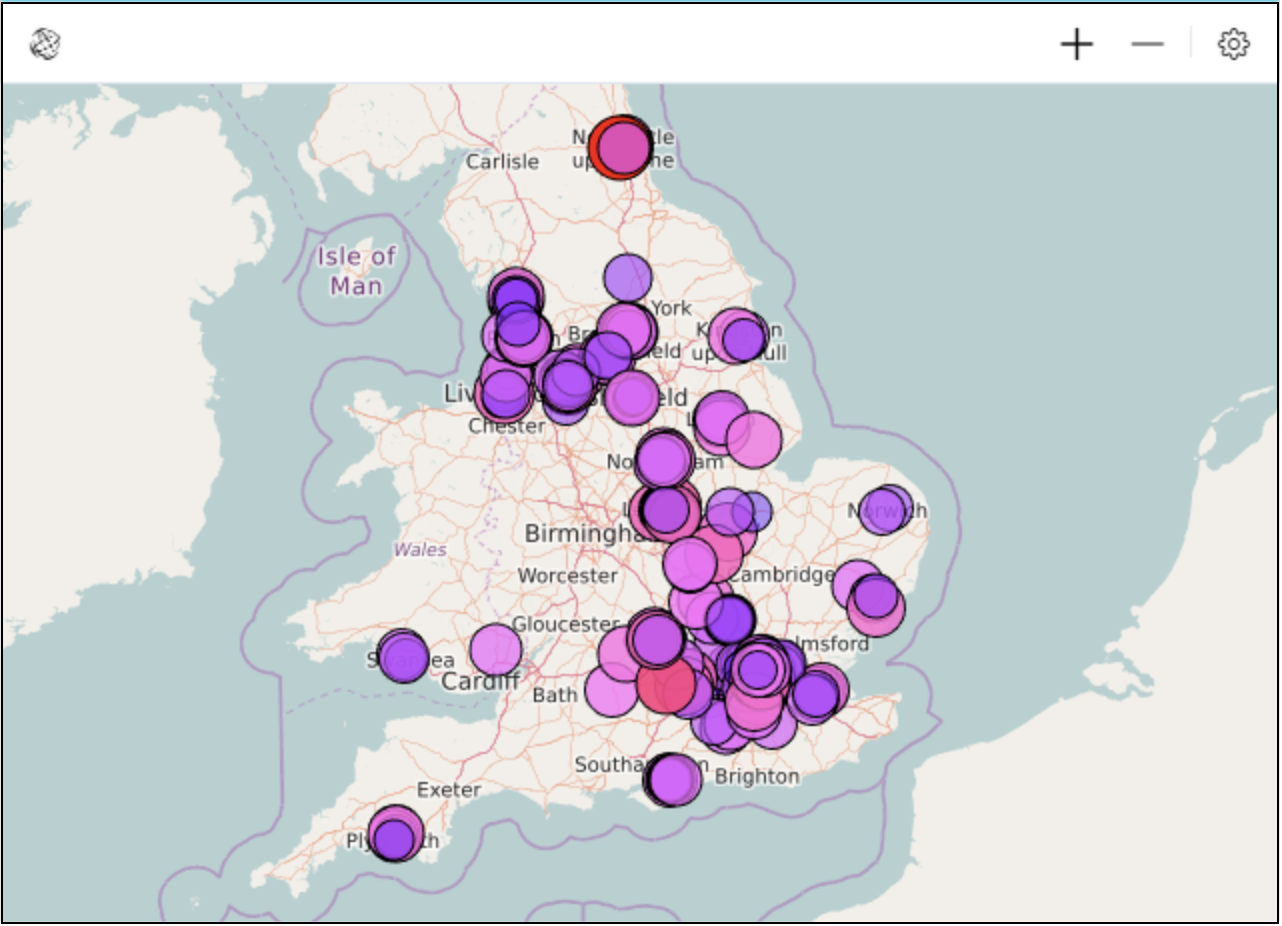Click the purple marker at Swansea
Screen dimensions: 1282x926
404,658
